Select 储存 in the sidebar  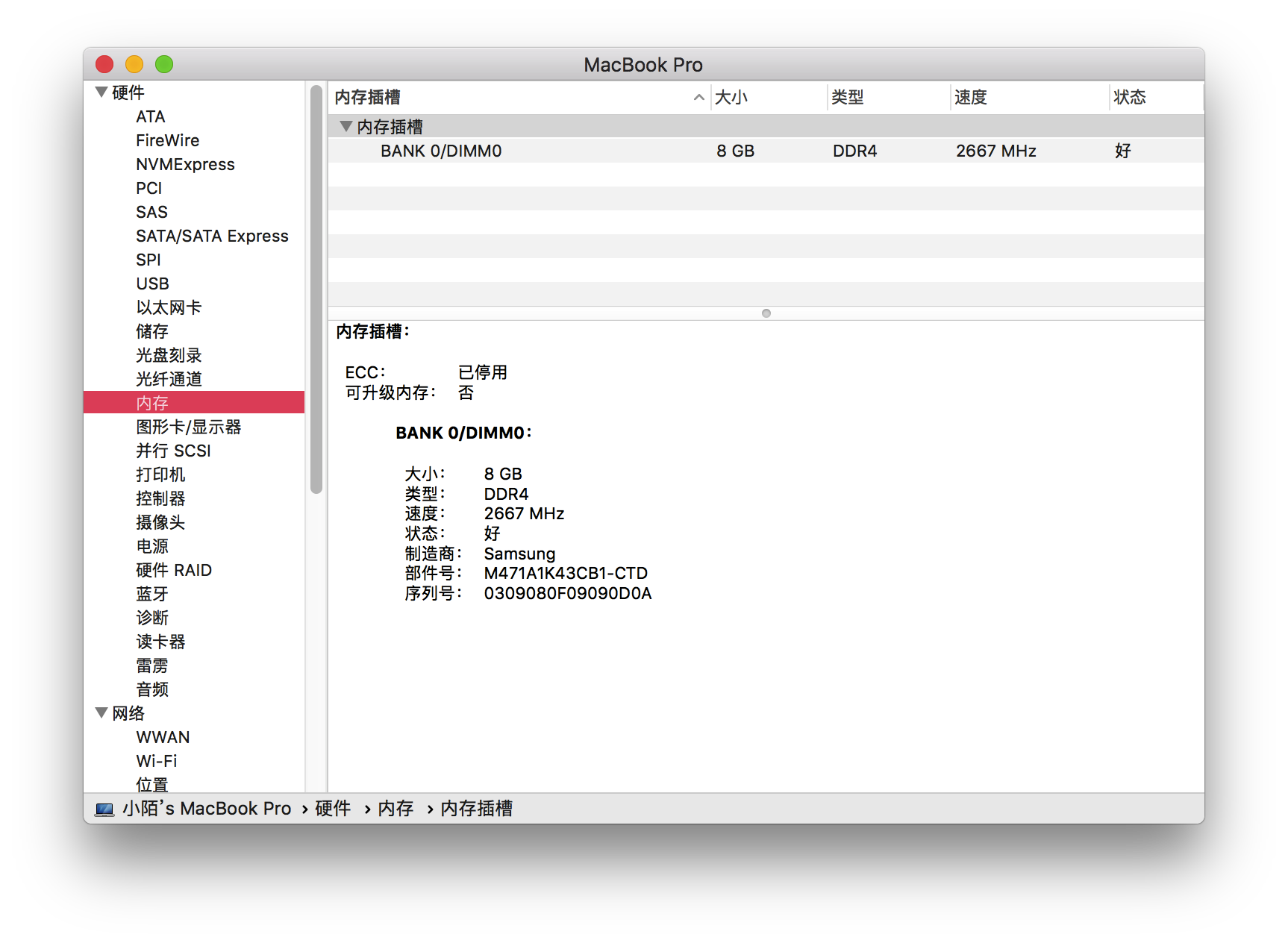(152, 331)
